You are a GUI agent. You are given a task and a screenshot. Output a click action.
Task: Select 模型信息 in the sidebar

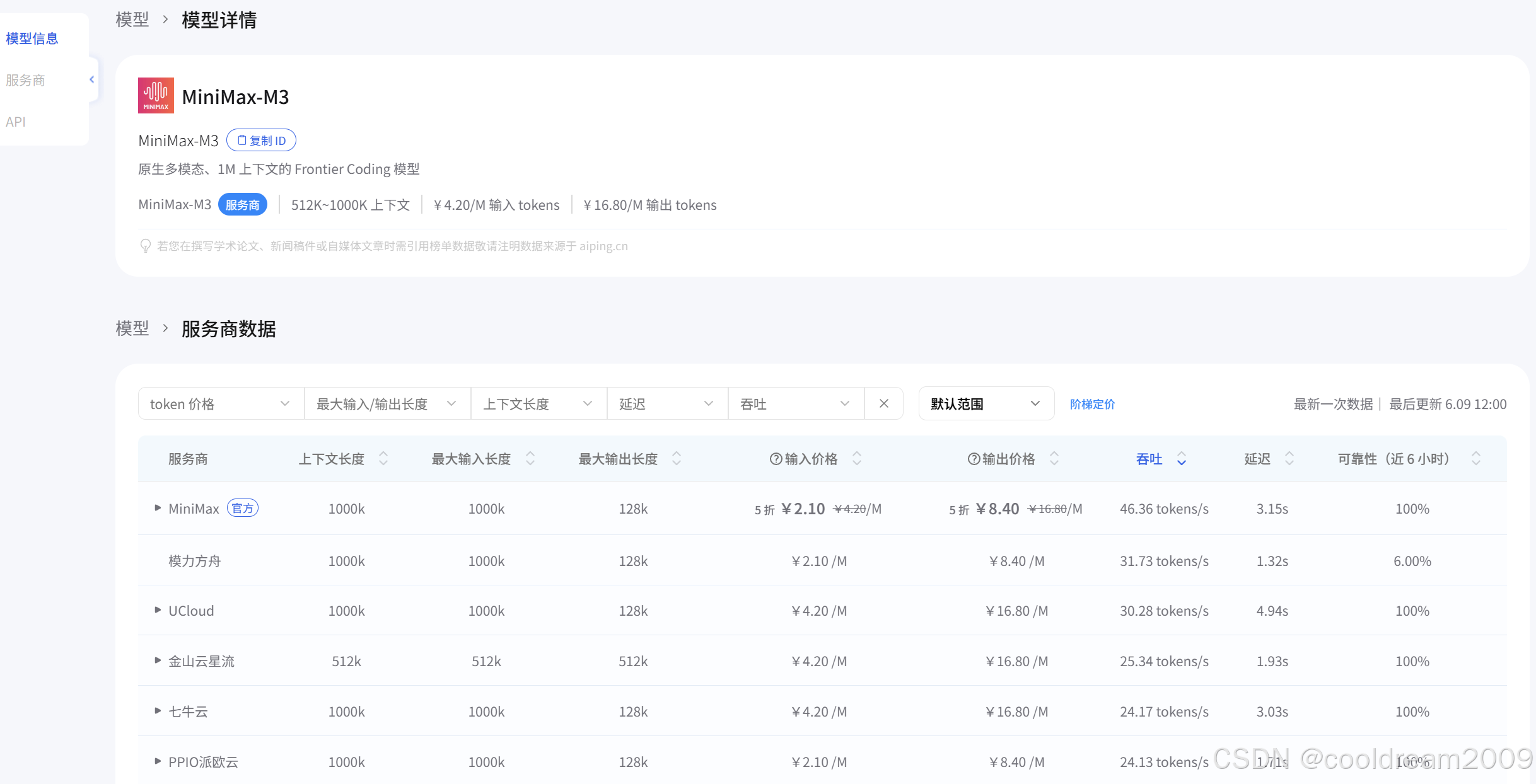tap(32, 38)
